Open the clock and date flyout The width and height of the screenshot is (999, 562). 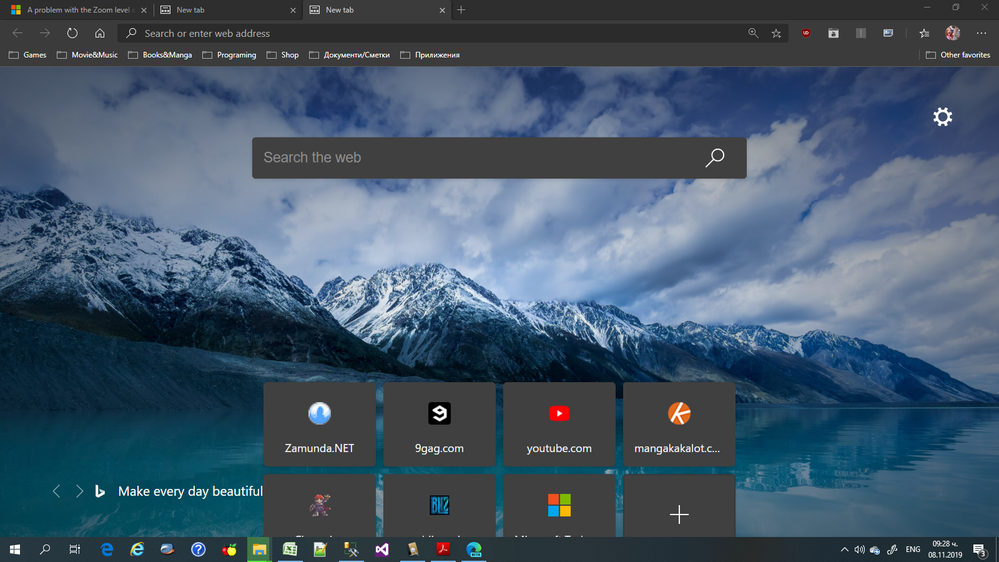pos(945,549)
